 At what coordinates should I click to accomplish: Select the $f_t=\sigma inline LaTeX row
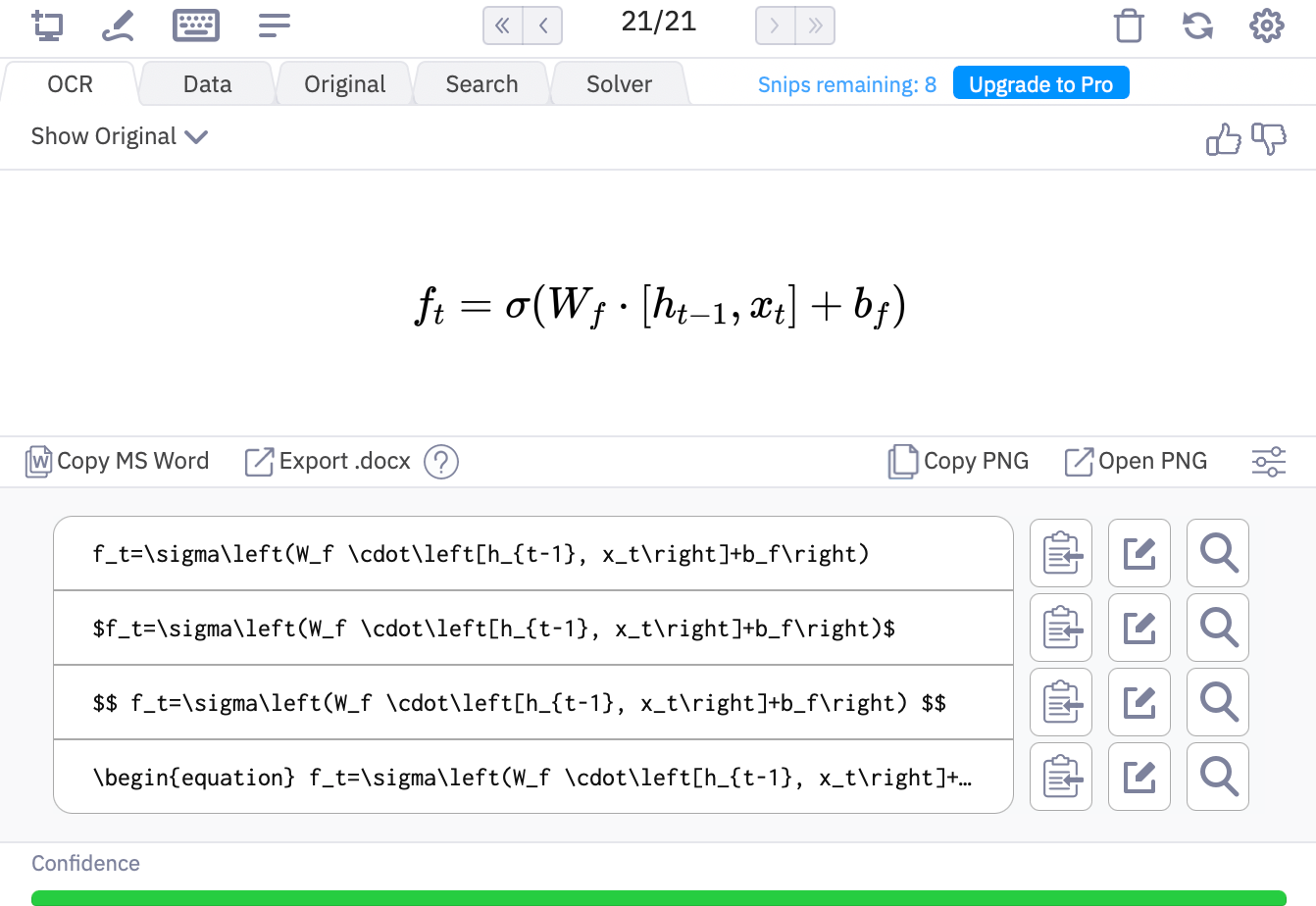(x=532, y=628)
